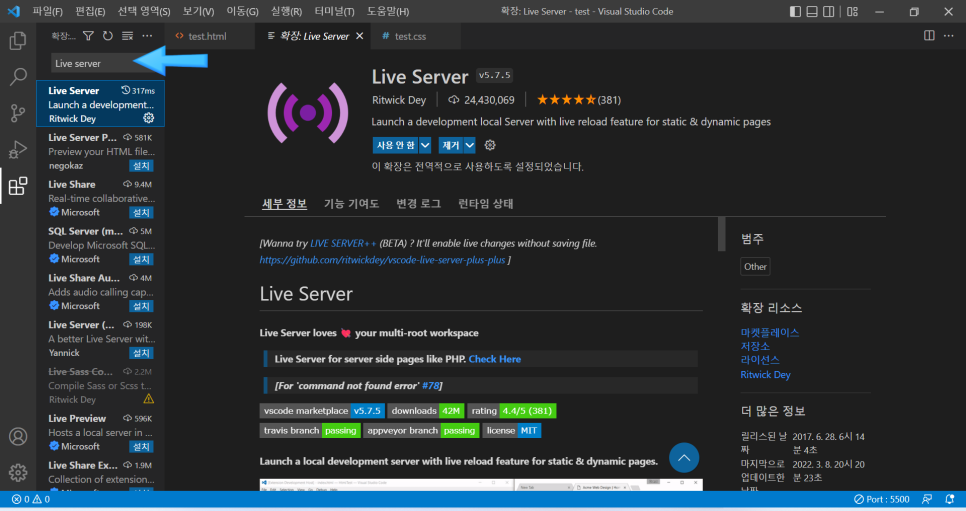Toggle secondary side bar layout icon
Viewport: 966px width, 511px height.
pyautogui.click(x=829, y=11)
